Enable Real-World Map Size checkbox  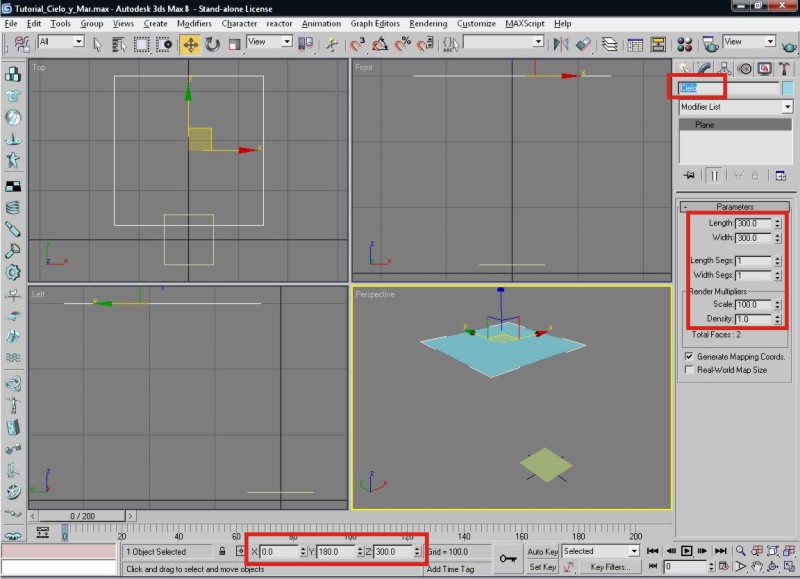689,369
